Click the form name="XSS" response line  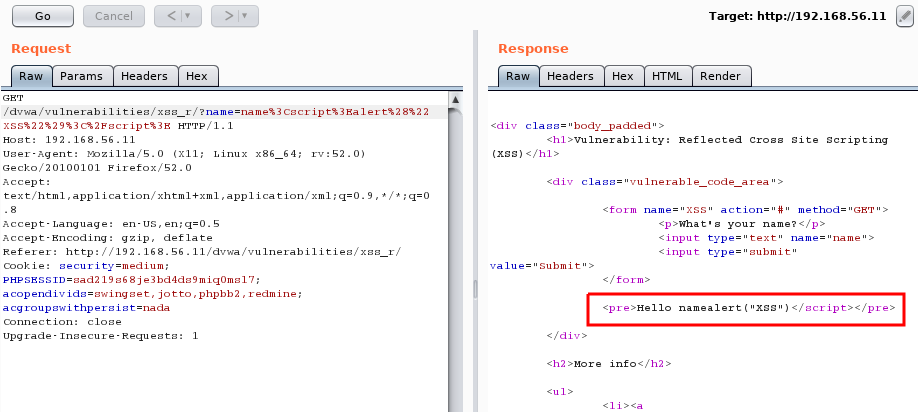(745, 210)
